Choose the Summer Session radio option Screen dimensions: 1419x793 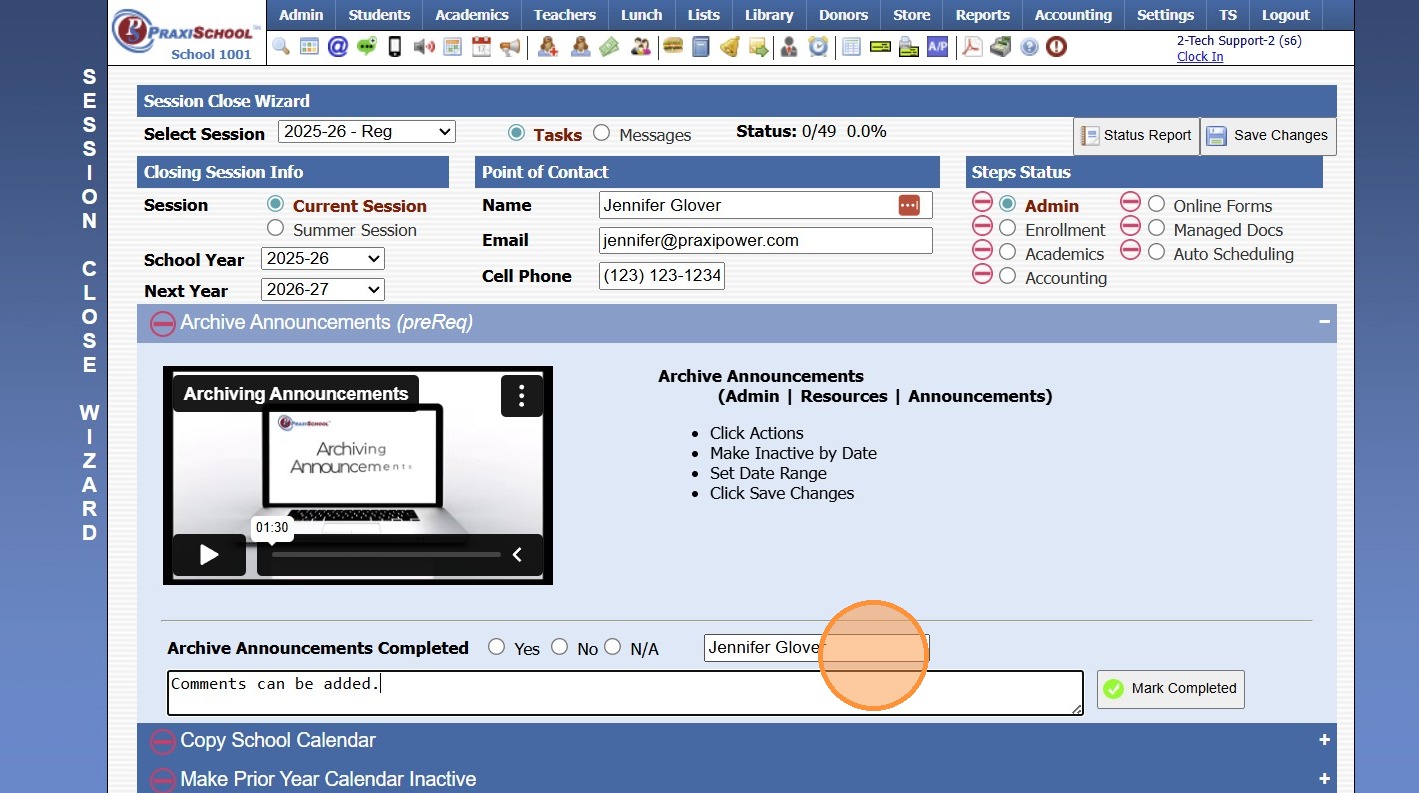pyautogui.click(x=275, y=228)
